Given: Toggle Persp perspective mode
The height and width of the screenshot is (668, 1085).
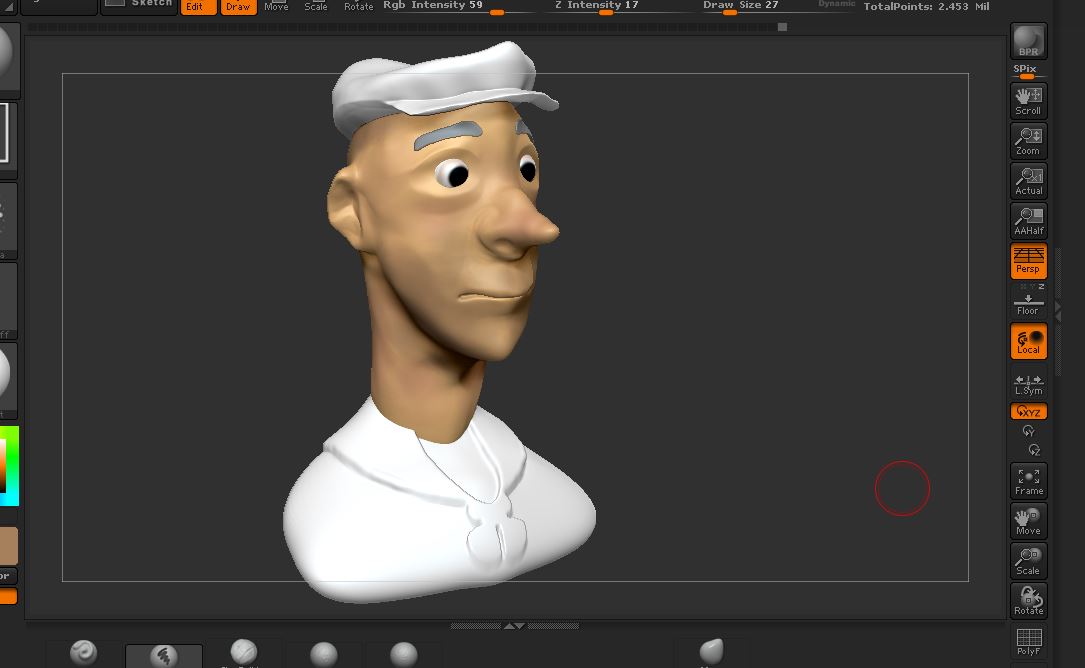Looking at the screenshot, I should tap(1028, 261).
